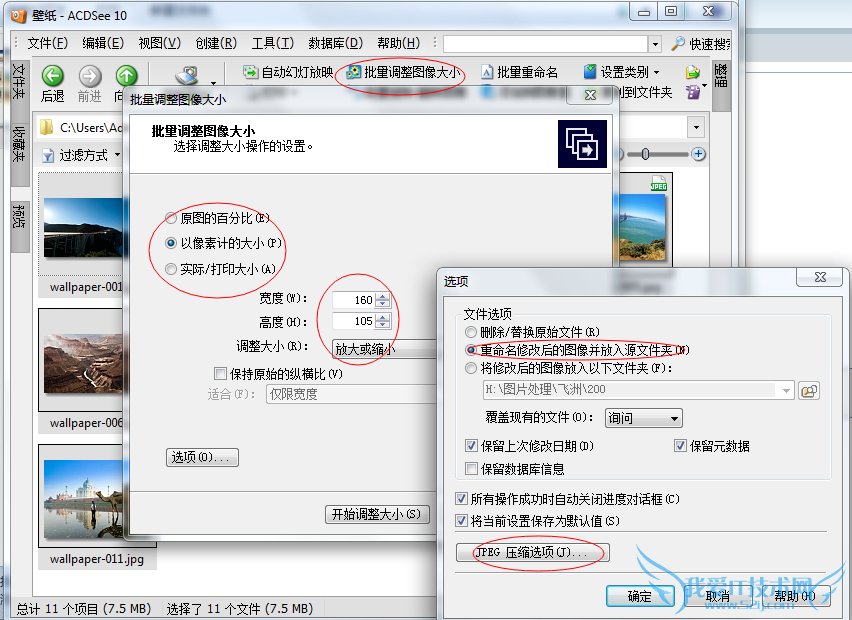
Task: Increase width value with spinner up arrow
Action: pos(383,296)
